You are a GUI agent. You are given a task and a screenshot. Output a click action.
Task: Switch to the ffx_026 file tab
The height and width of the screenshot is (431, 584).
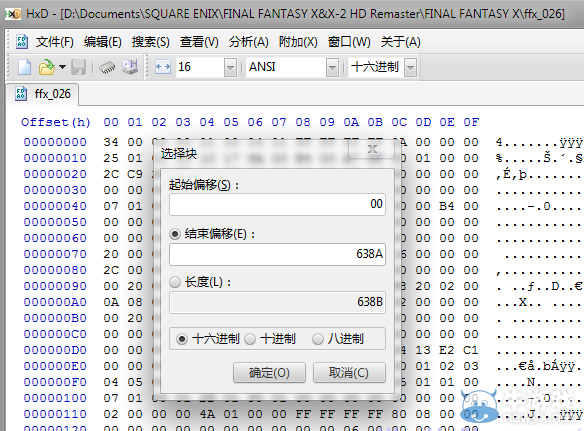click(43, 94)
